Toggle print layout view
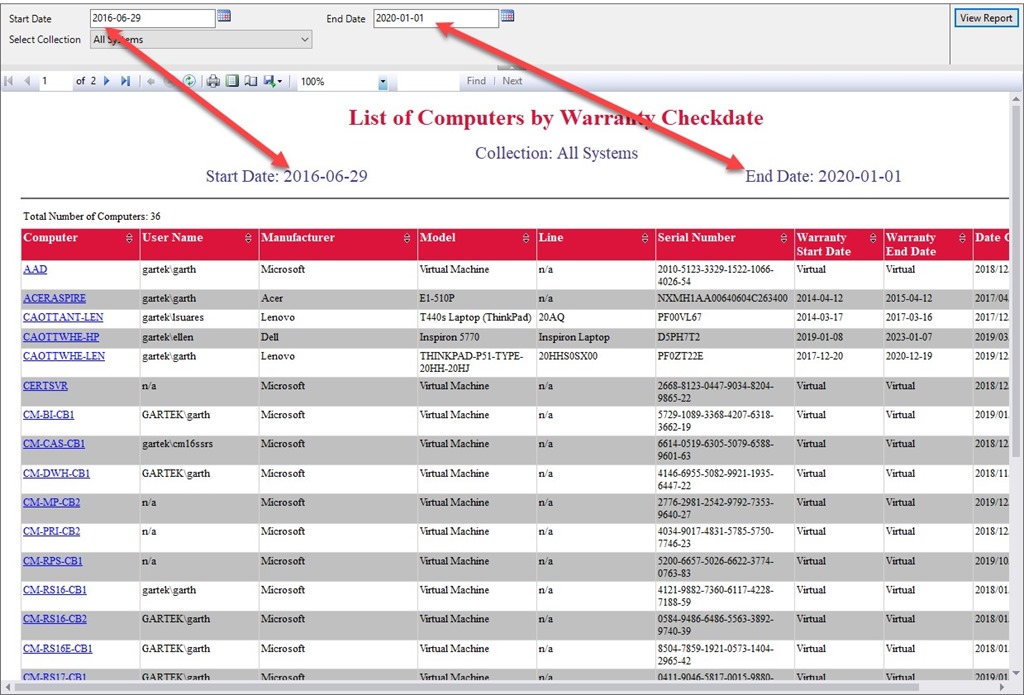The image size is (1024, 695). [x=232, y=81]
